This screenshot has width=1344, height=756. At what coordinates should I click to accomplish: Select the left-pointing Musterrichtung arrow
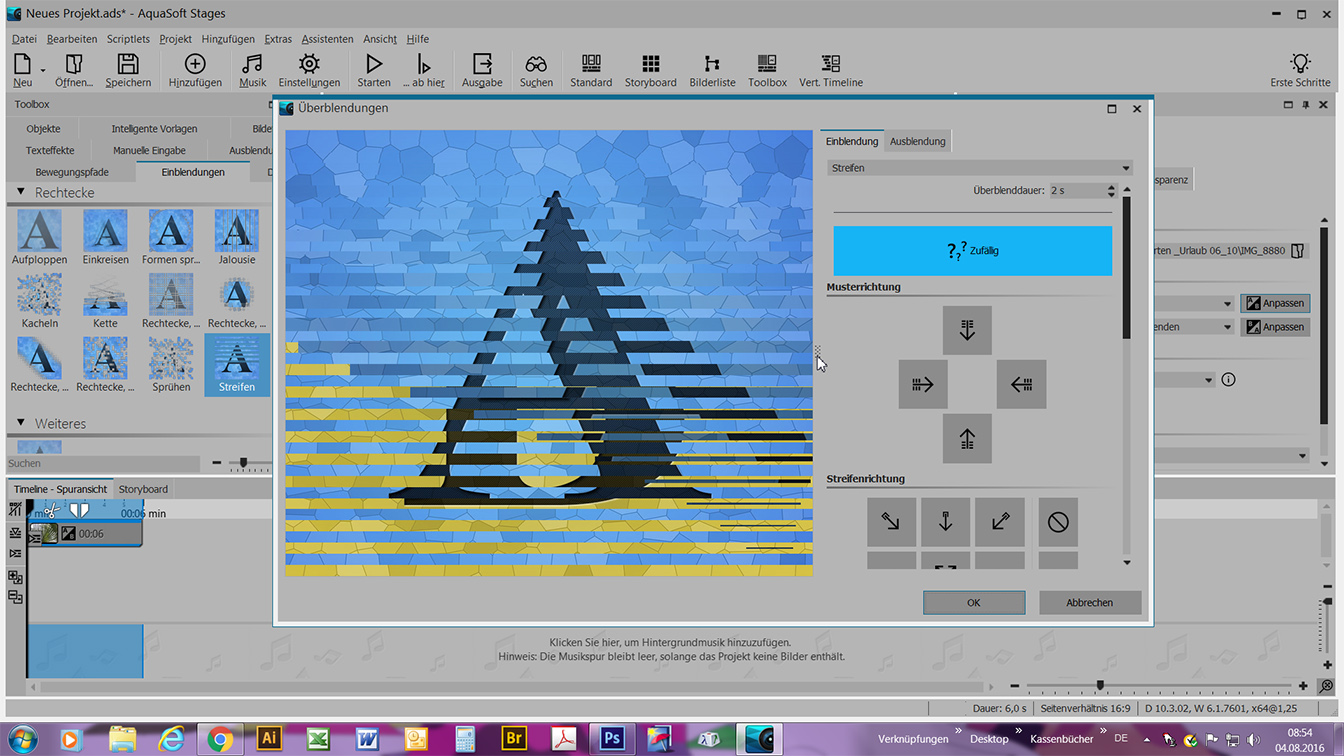tap(1021, 384)
